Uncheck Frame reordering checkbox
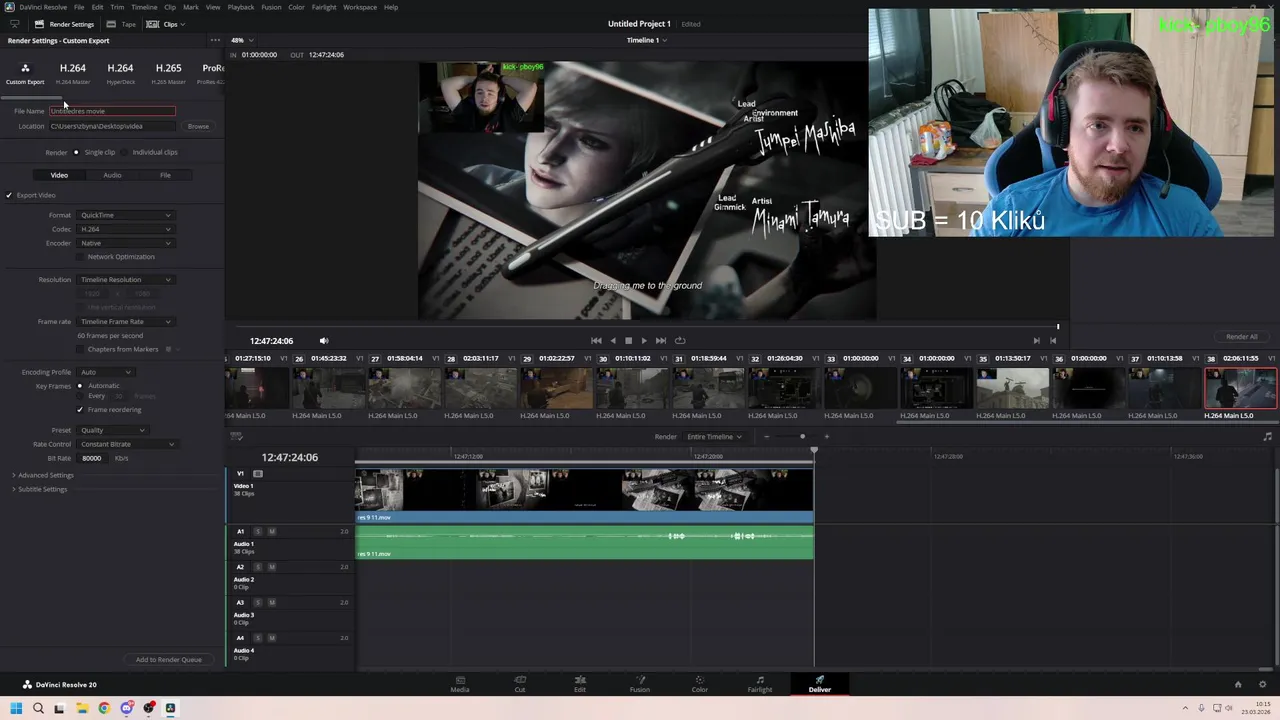The image size is (1280, 720). pos(80,409)
